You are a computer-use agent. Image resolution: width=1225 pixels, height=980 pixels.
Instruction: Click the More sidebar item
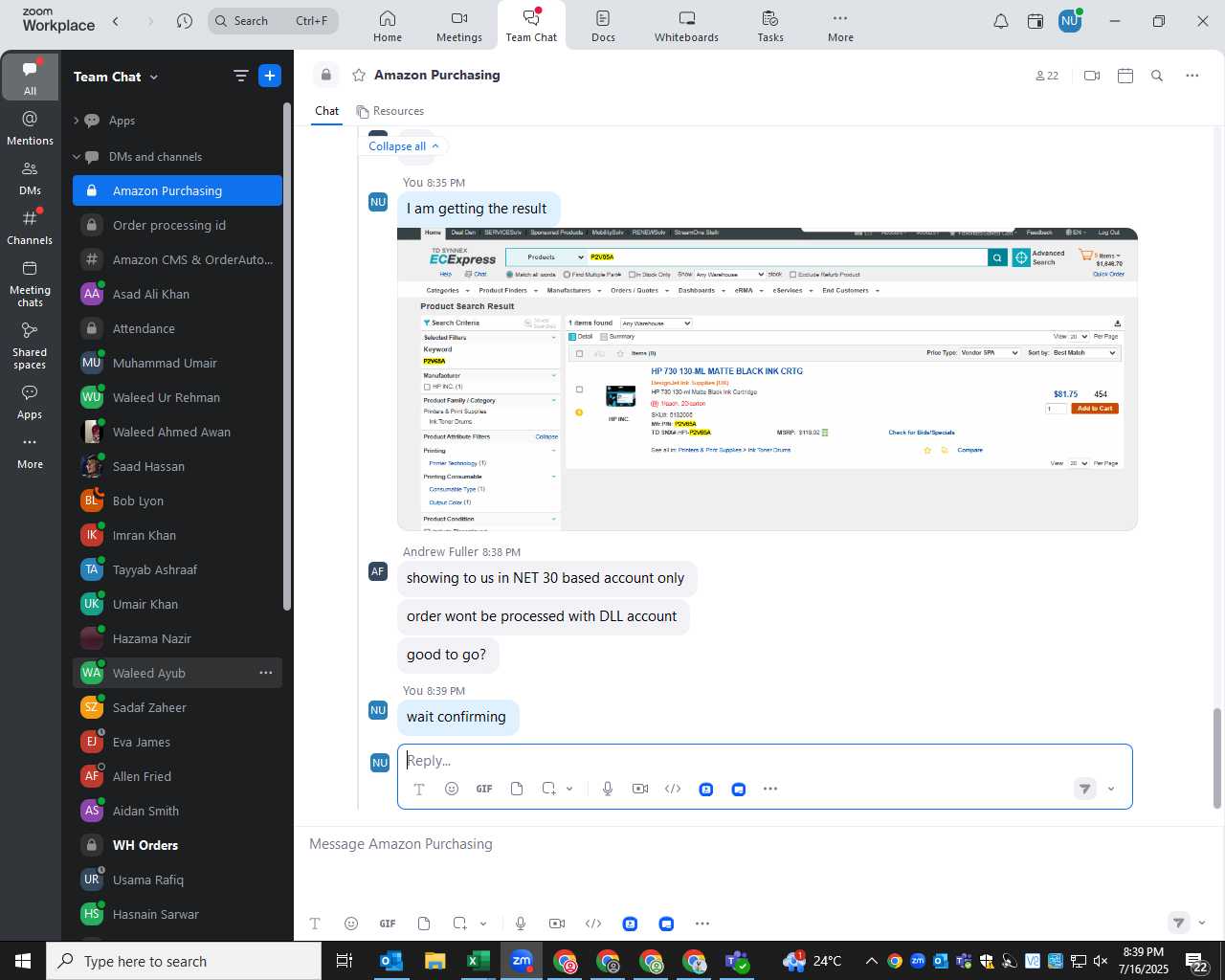tap(30, 452)
